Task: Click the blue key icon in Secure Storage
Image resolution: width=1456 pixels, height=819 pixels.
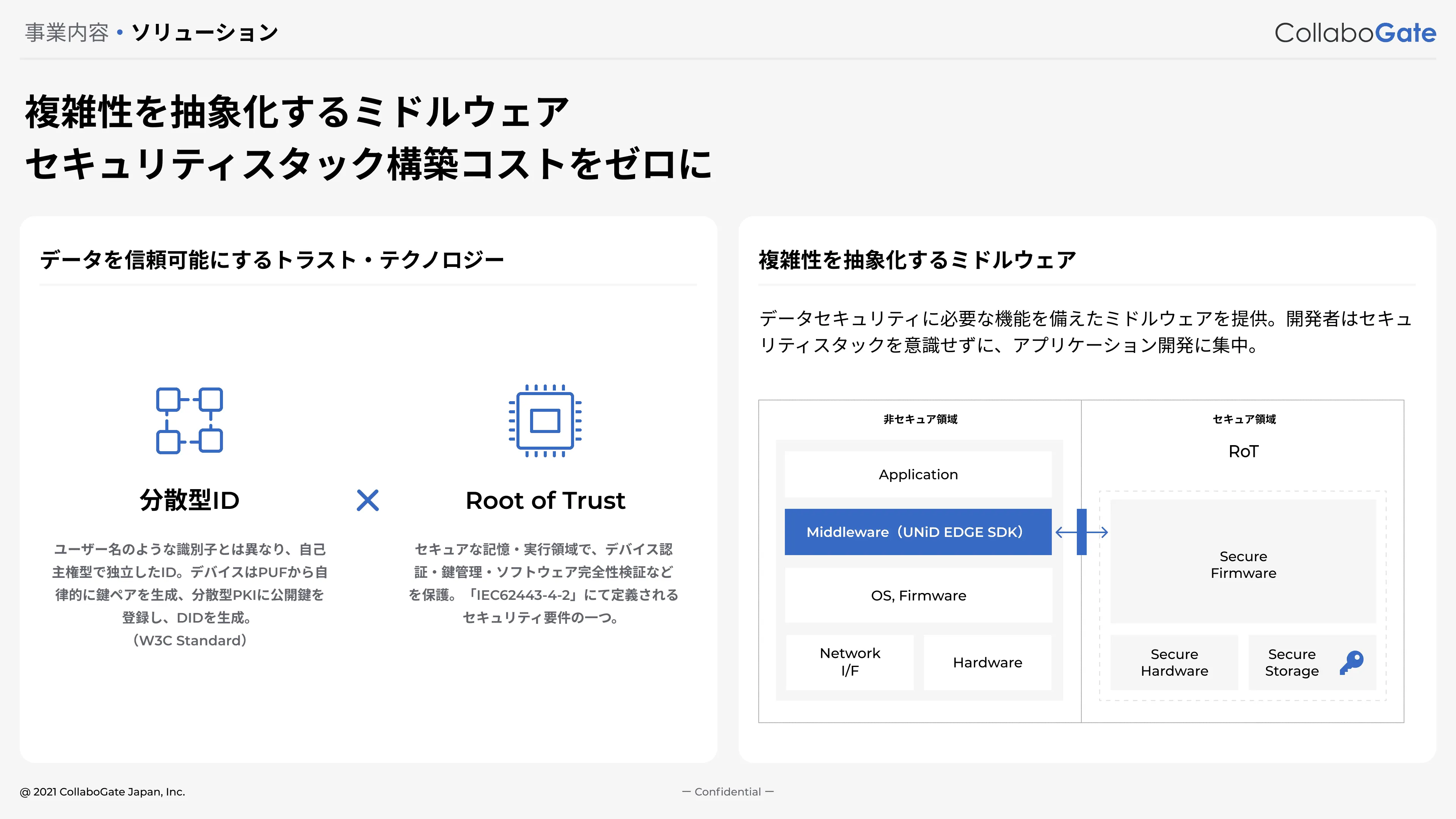Action: click(x=1351, y=662)
